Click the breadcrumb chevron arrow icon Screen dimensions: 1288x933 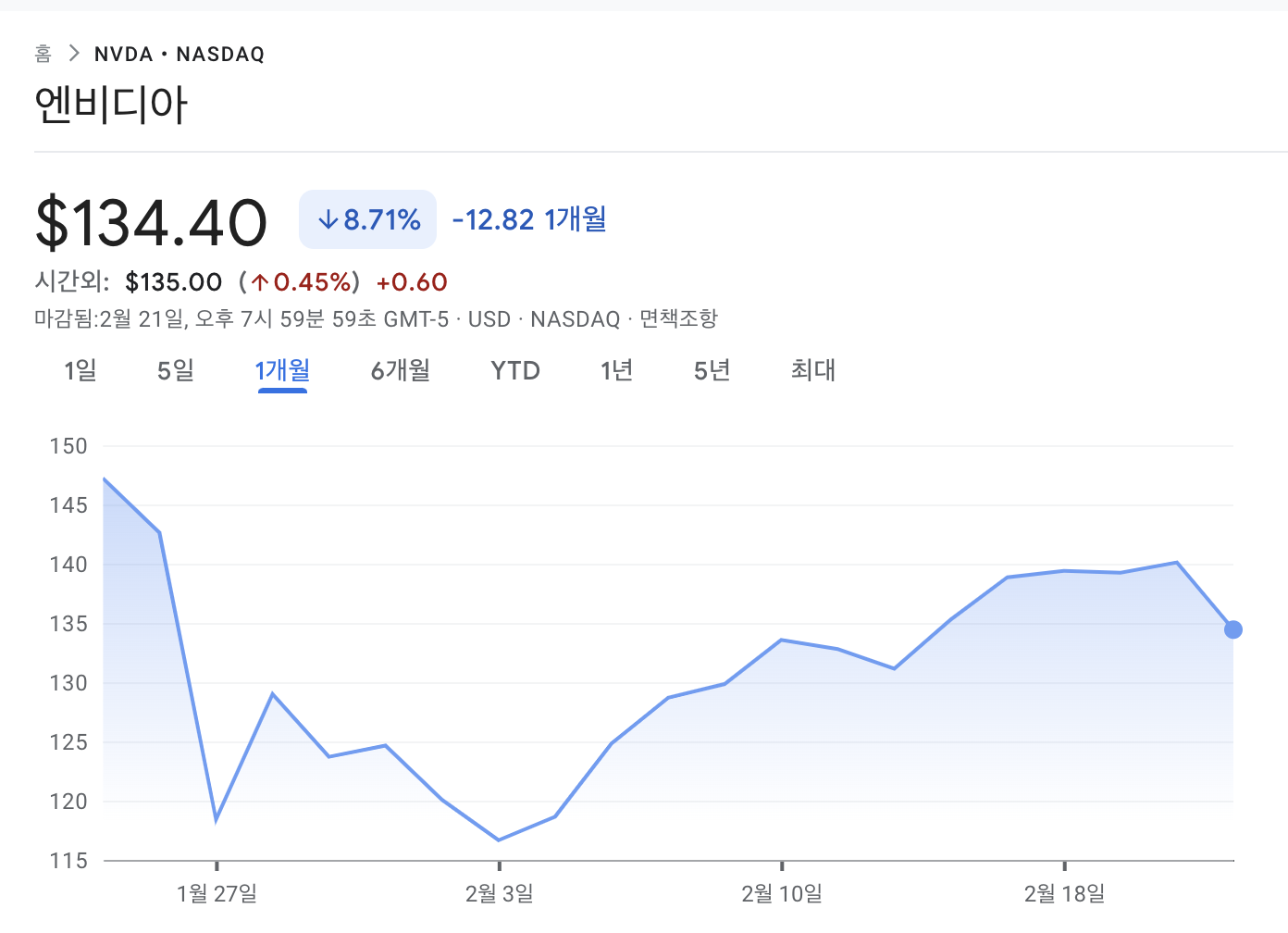[x=74, y=54]
